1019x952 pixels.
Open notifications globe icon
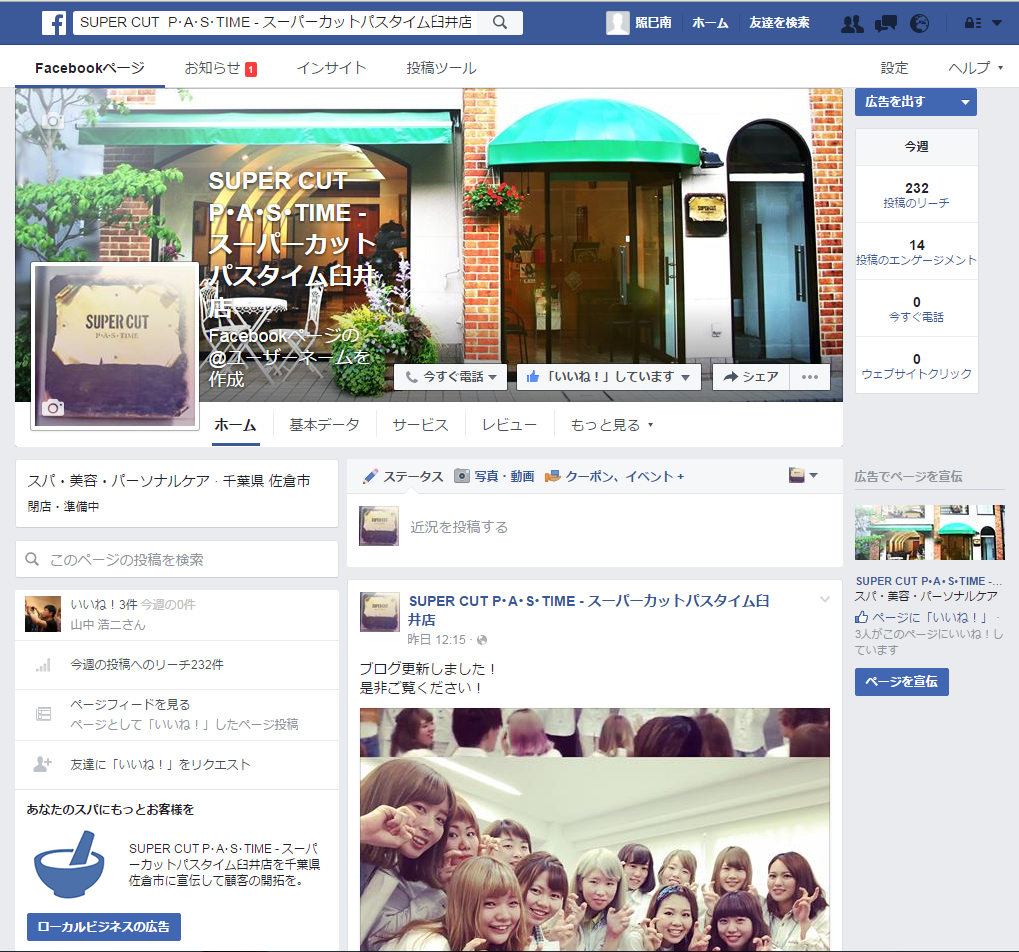[x=920, y=24]
